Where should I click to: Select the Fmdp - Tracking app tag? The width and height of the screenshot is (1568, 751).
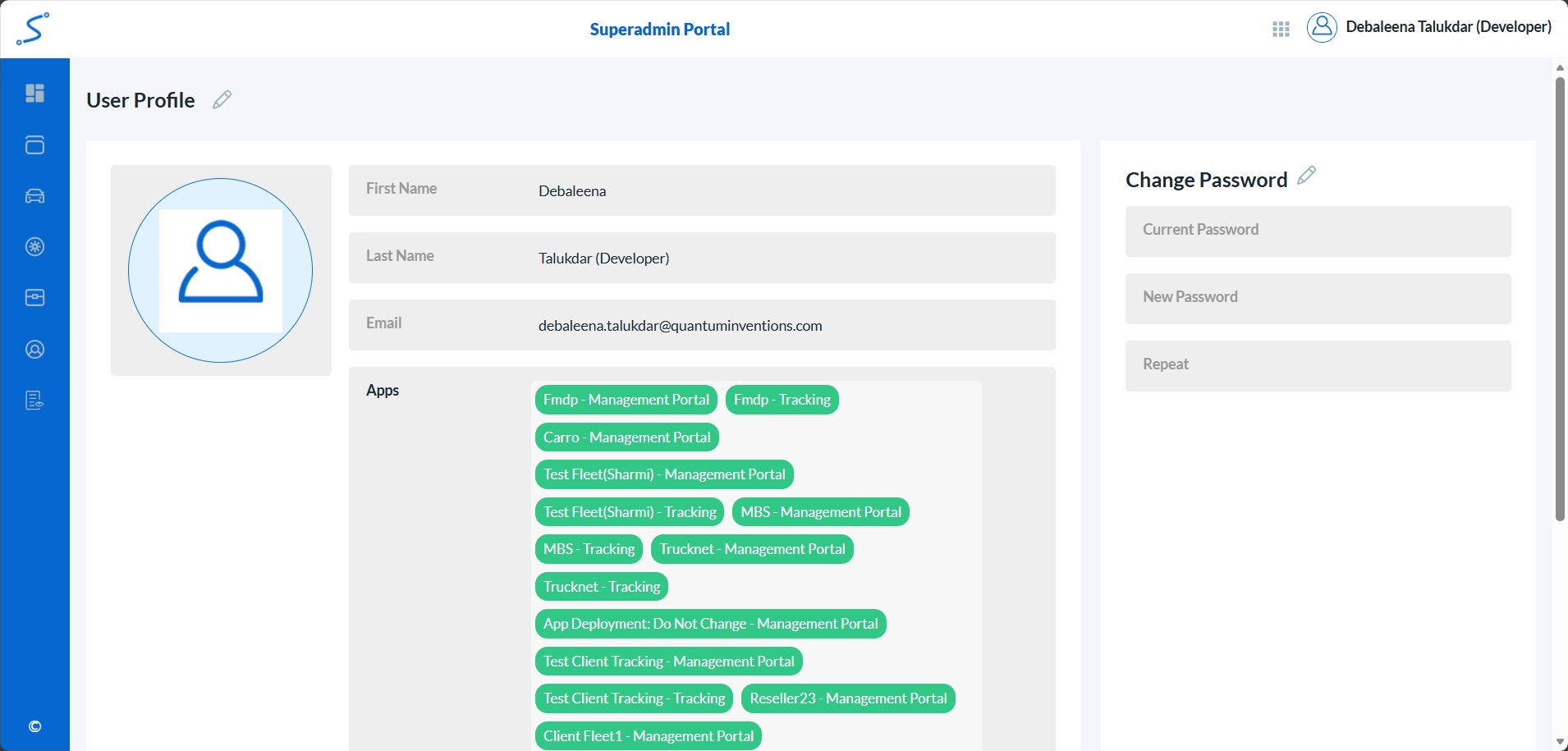tap(782, 400)
